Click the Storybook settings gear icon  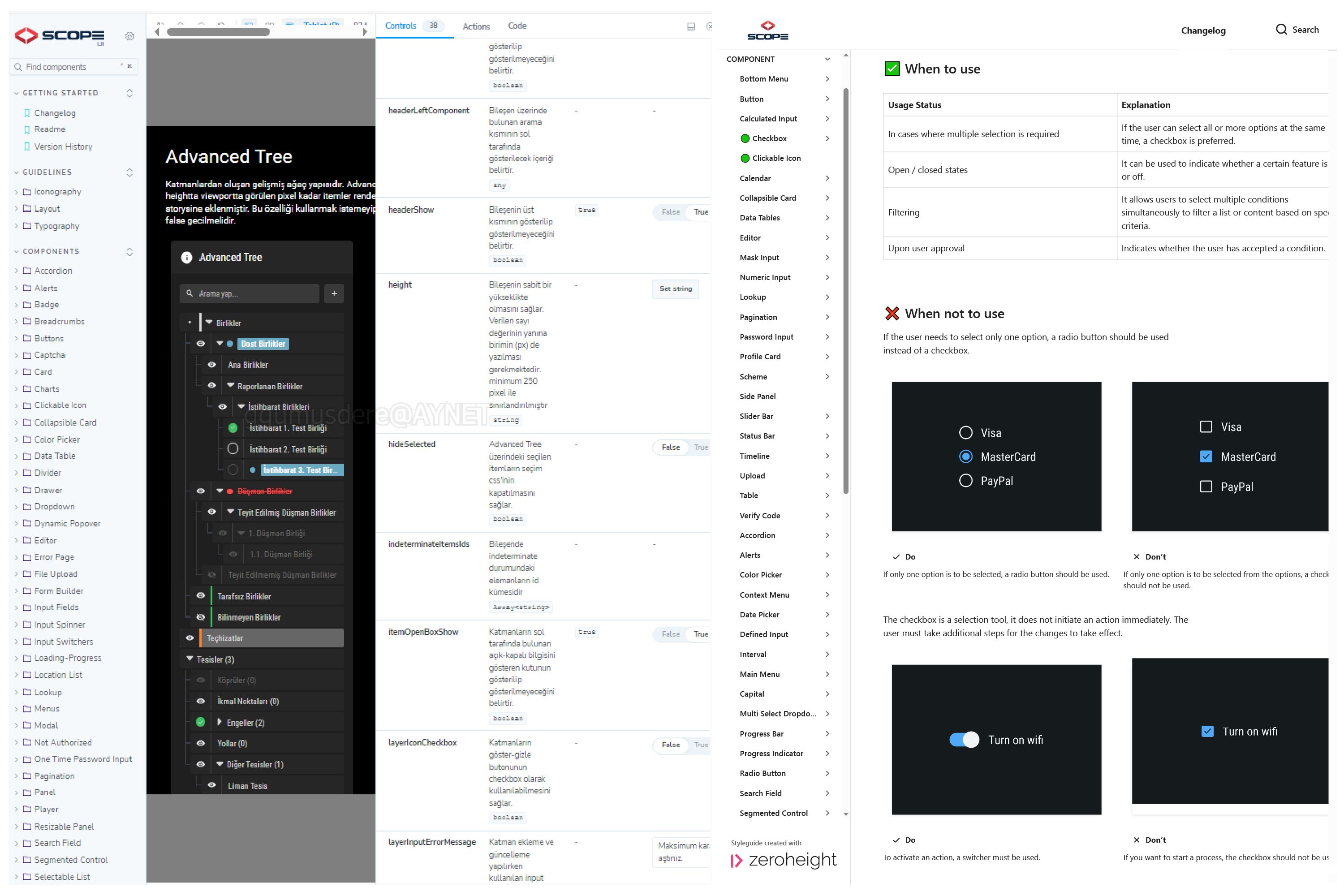tap(130, 37)
